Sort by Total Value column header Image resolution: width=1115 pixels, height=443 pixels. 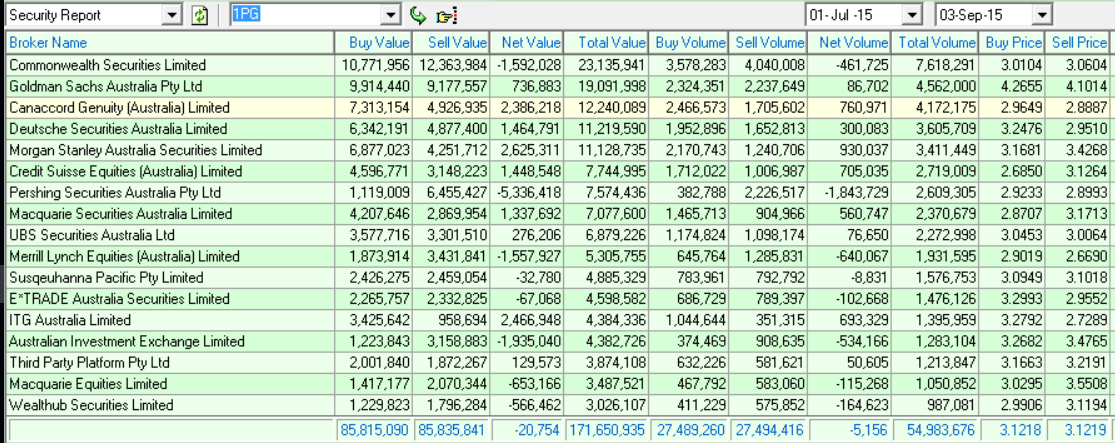coord(605,43)
